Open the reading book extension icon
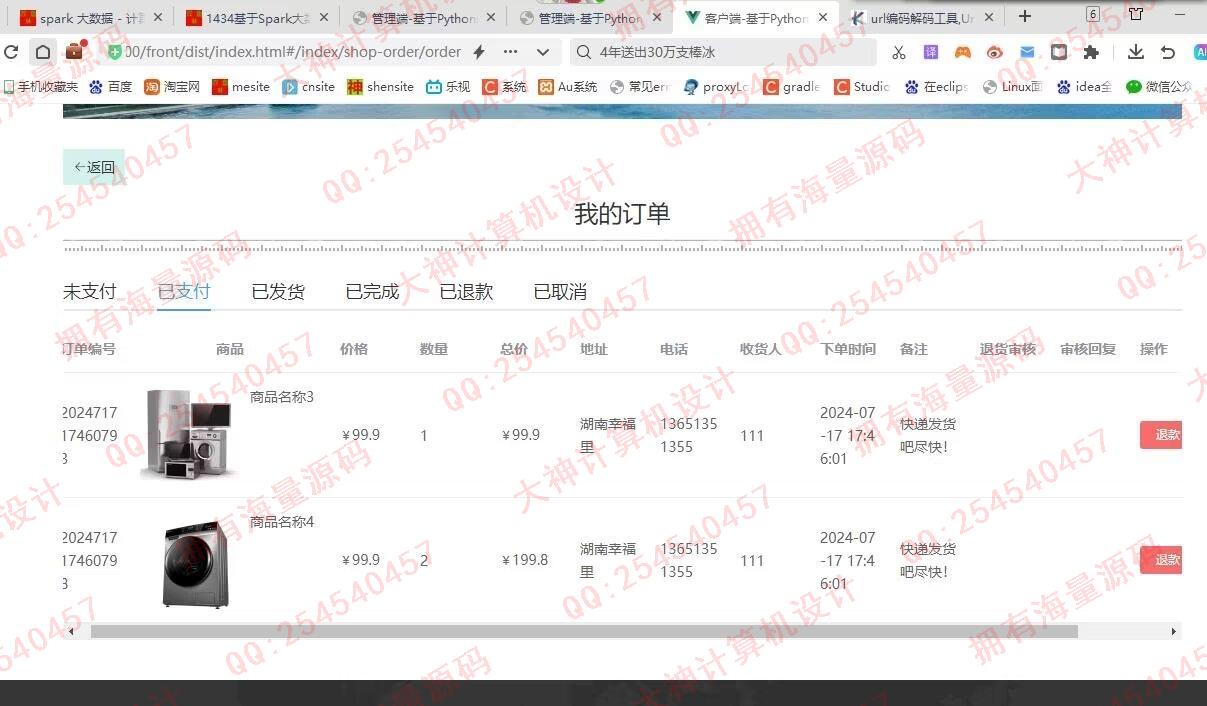This screenshot has height=706, width=1207. click(1059, 52)
